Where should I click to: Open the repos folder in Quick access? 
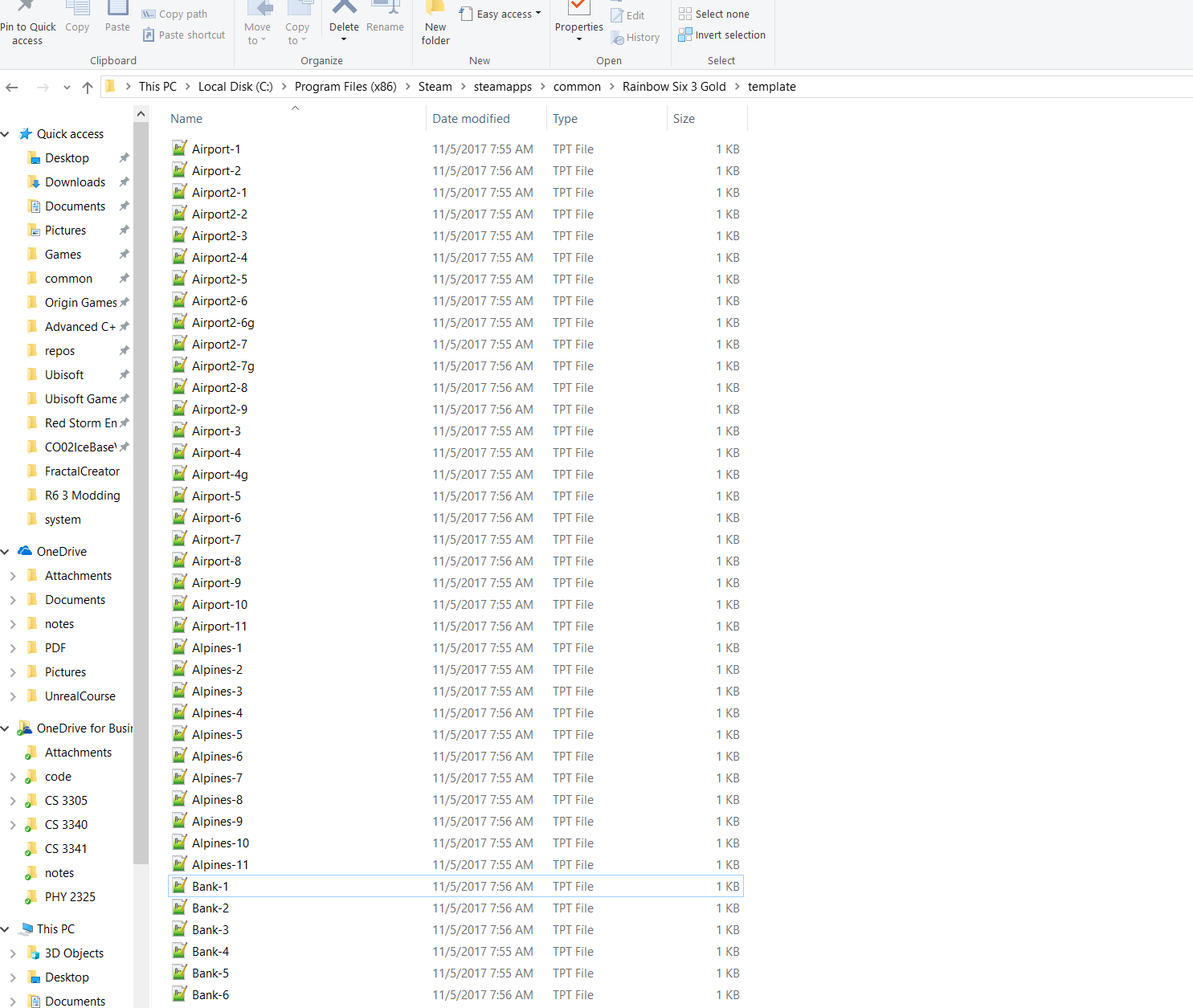click(59, 351)
